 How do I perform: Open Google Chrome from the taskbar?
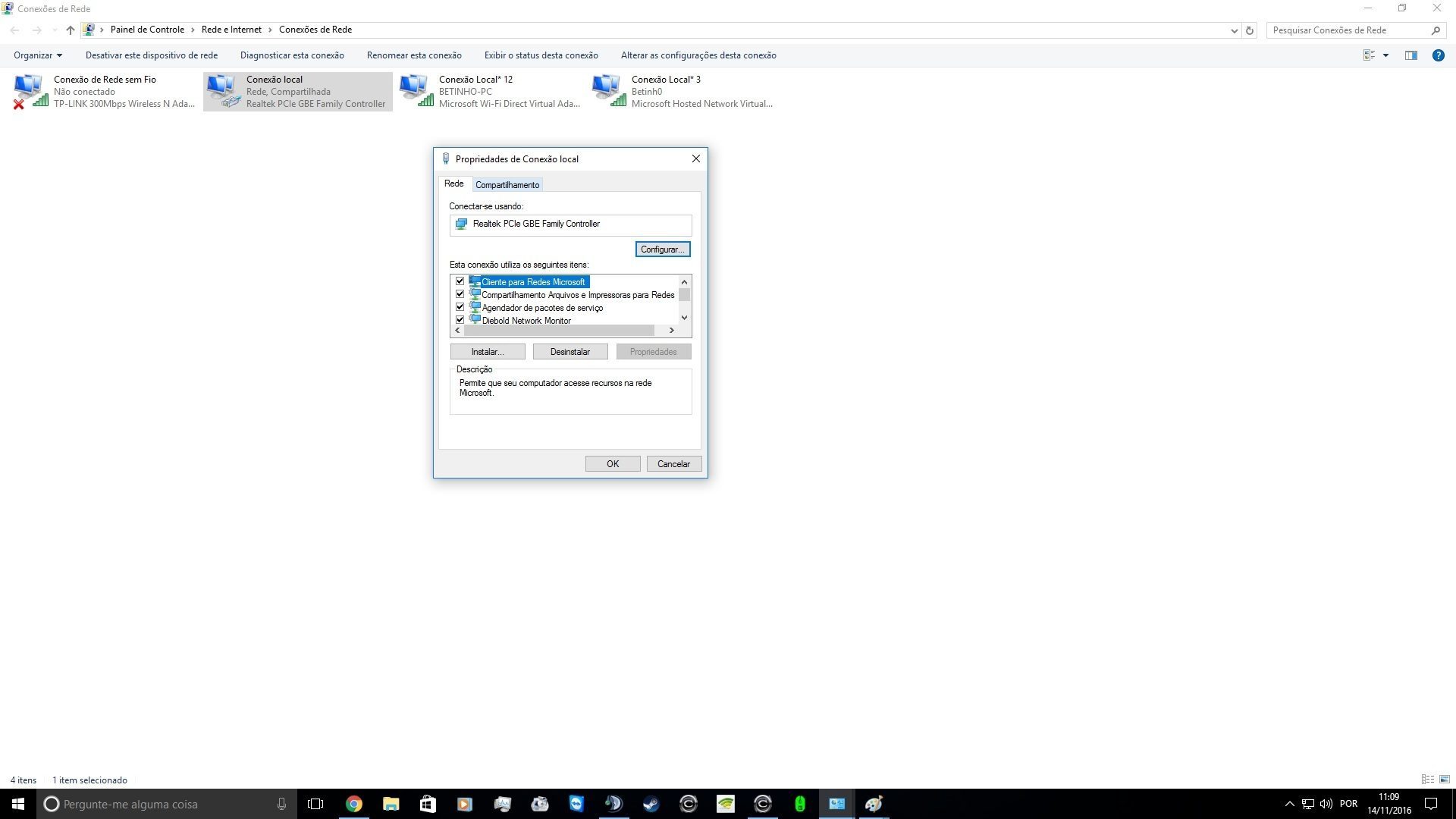coord(354,804)
